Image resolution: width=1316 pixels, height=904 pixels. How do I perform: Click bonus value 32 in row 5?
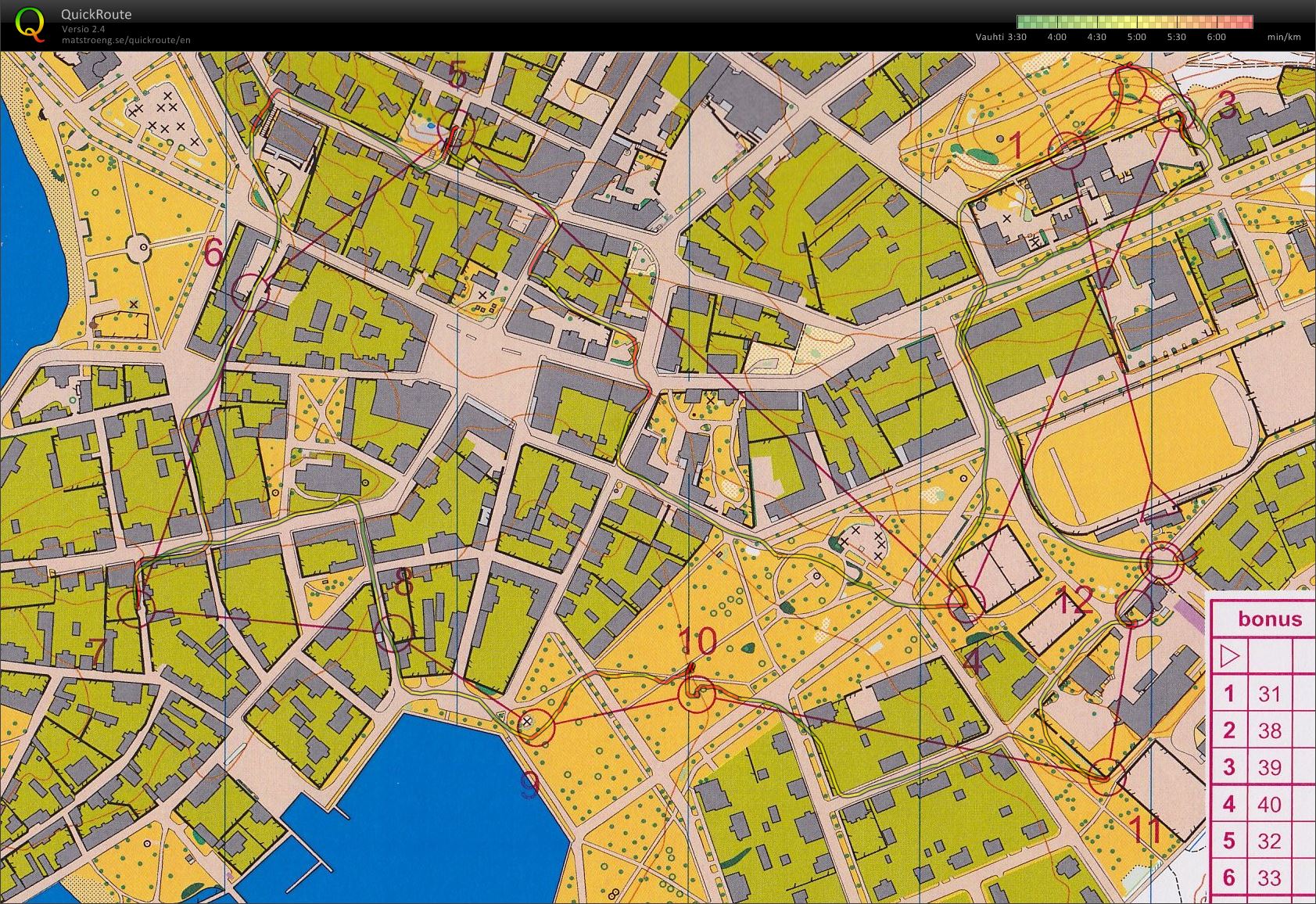click(1269, 841)
